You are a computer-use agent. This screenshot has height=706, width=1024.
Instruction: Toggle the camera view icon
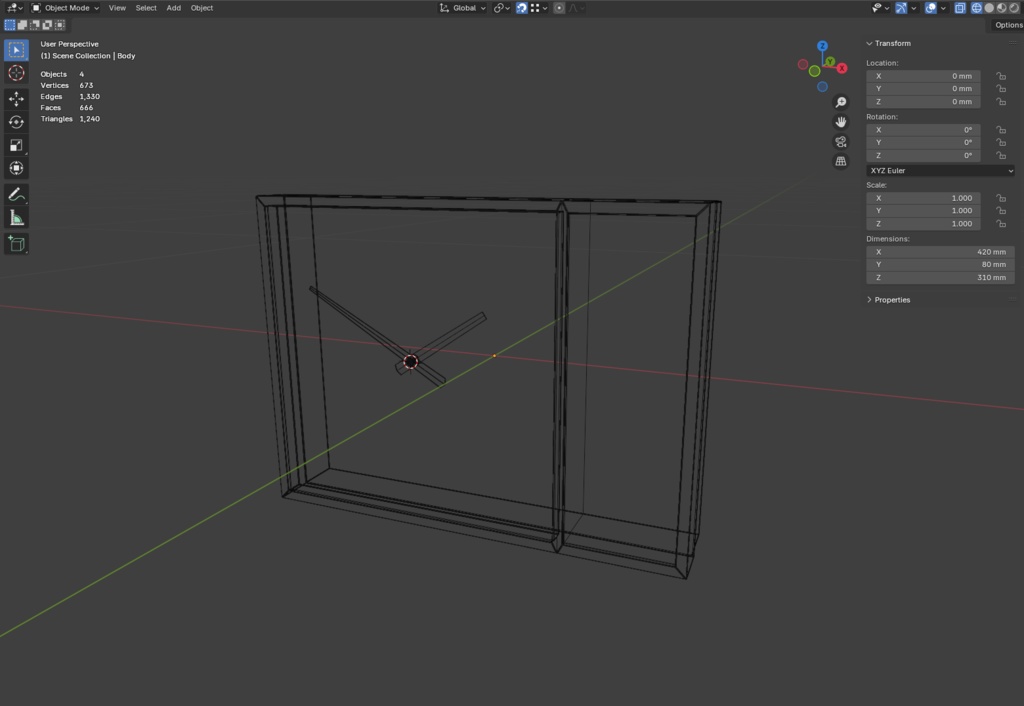click(x=840, y=142)
